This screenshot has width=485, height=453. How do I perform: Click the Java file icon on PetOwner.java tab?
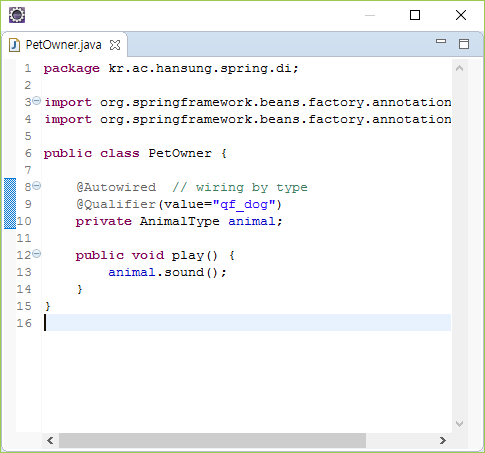pos(14,45)
